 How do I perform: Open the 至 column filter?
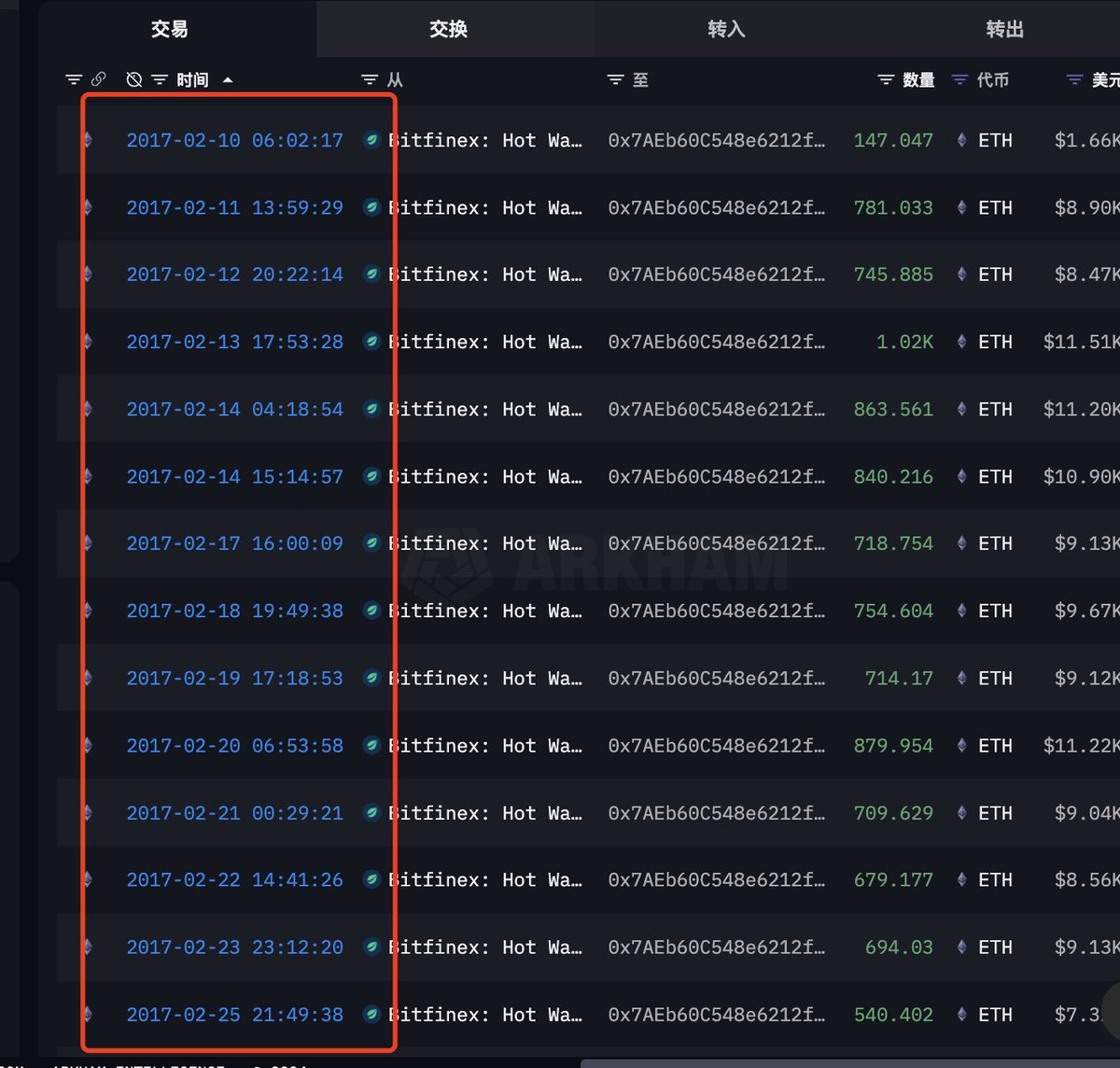pos(615,80)
